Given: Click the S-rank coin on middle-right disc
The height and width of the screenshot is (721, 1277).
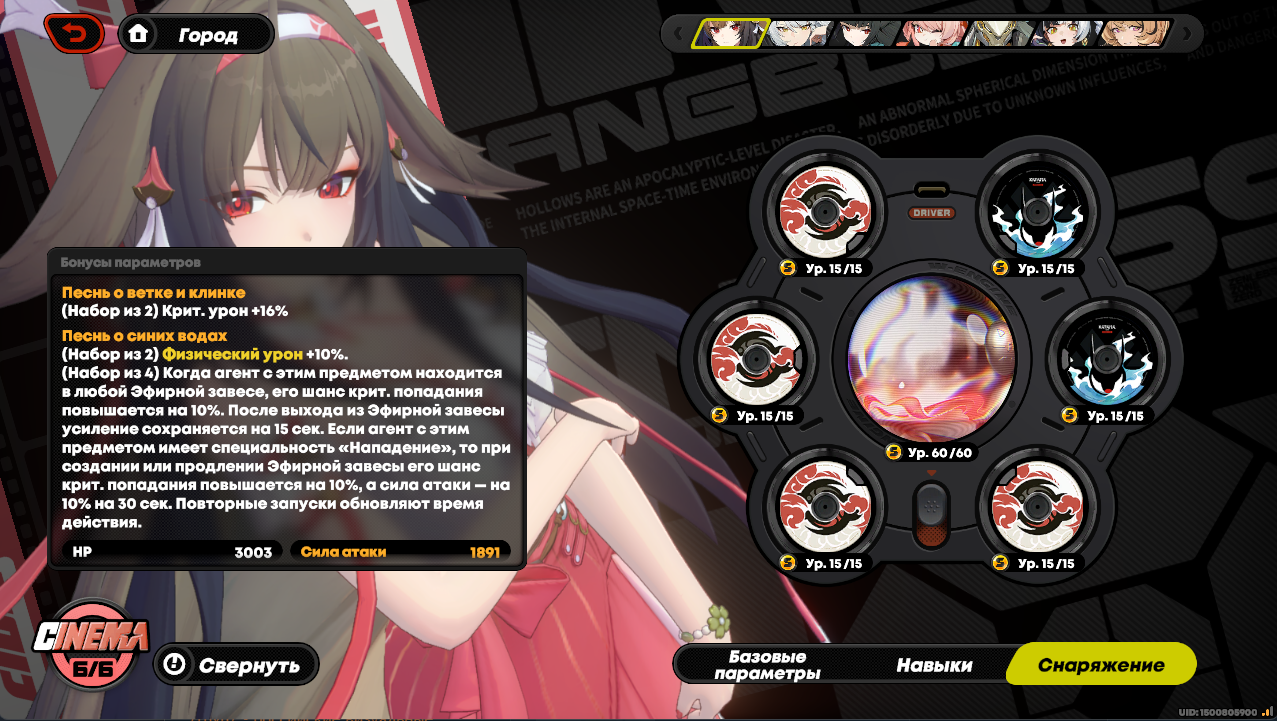Looking at the screenshot, I should coord(1071,415).
